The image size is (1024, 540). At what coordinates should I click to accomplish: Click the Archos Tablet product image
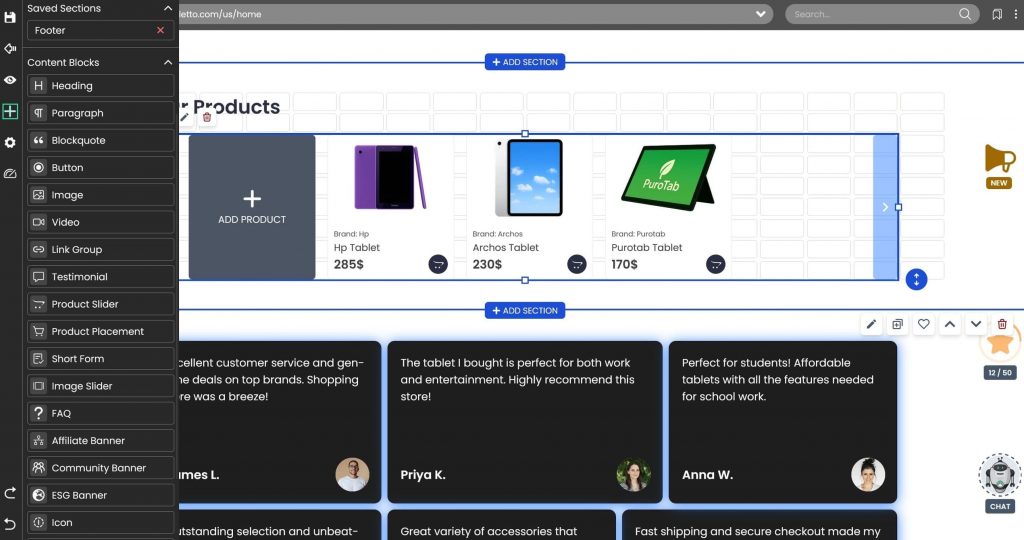pyautogui.click(x=529, y=178)
